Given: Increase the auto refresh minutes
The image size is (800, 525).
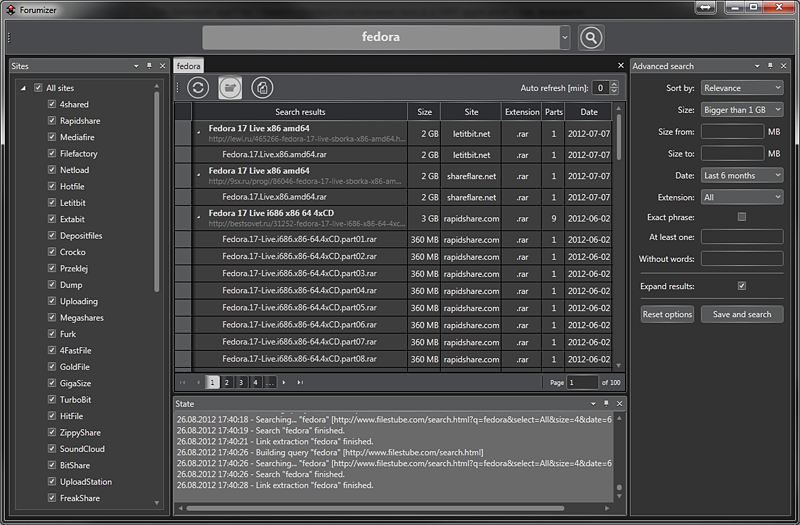Looking at the screenshot, I should pyautogui.click(x=614, y=85).
